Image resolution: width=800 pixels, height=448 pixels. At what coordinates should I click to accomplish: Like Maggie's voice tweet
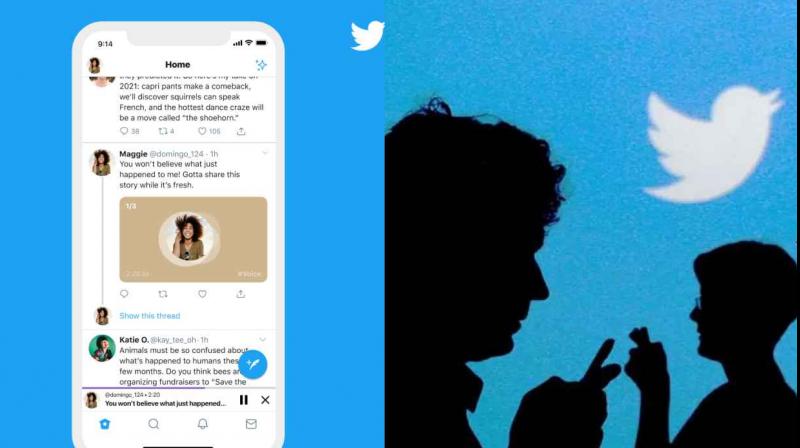tap(203, 294)
